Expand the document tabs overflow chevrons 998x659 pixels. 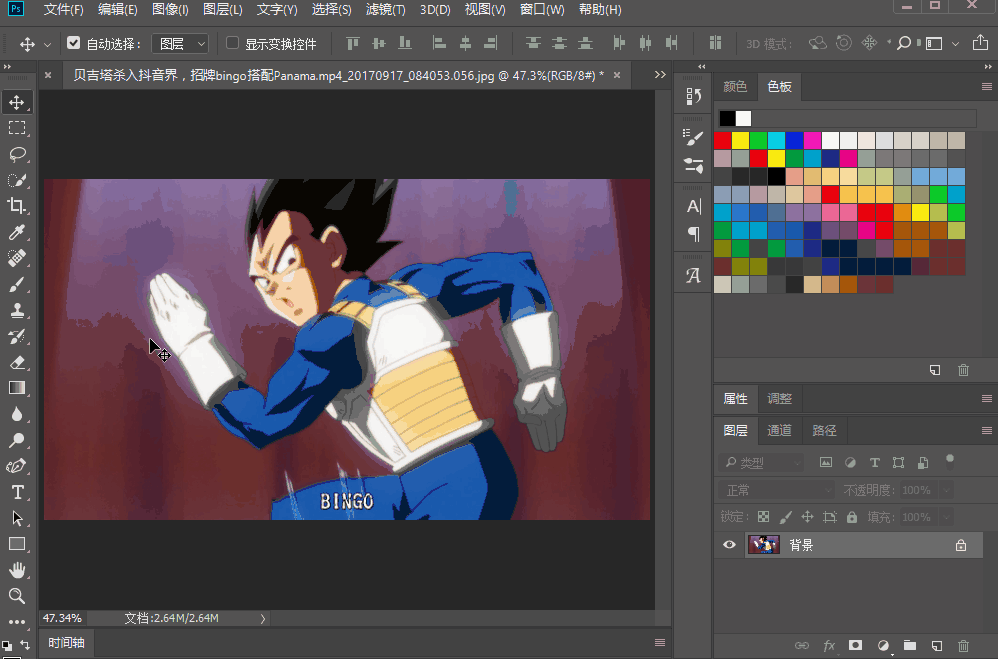pyautogui.click(x=660, y=74)
